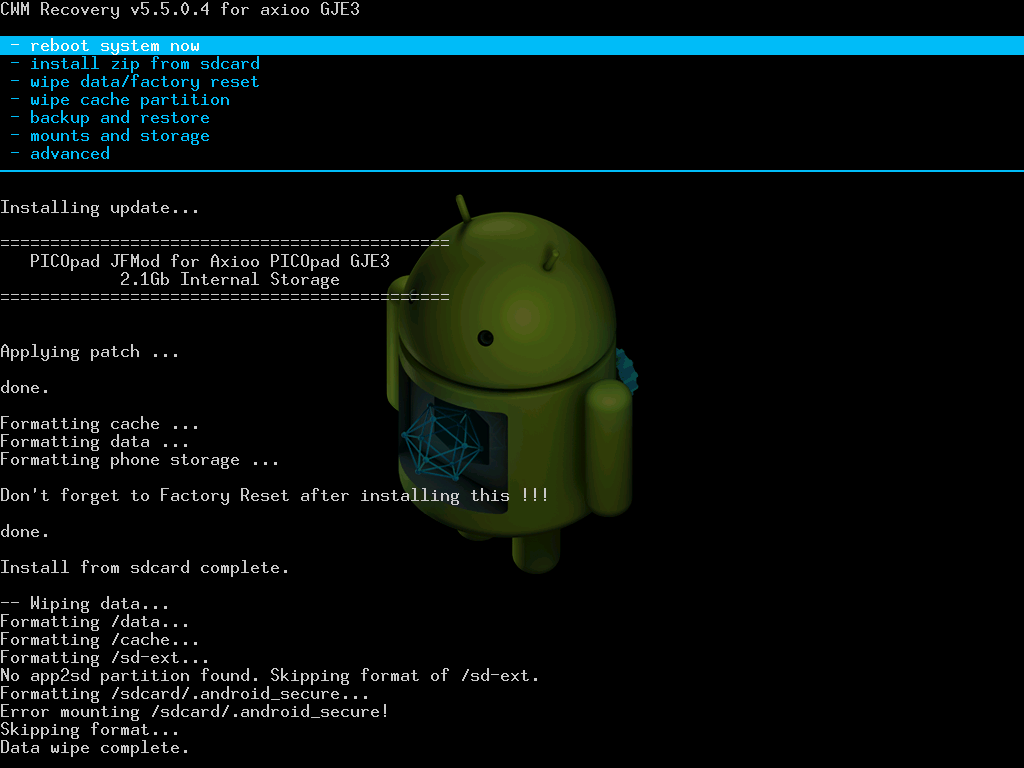Open 'backup and restore' menu
The width and height of the screenshot is (1024, 768).
tap(111, 118)
